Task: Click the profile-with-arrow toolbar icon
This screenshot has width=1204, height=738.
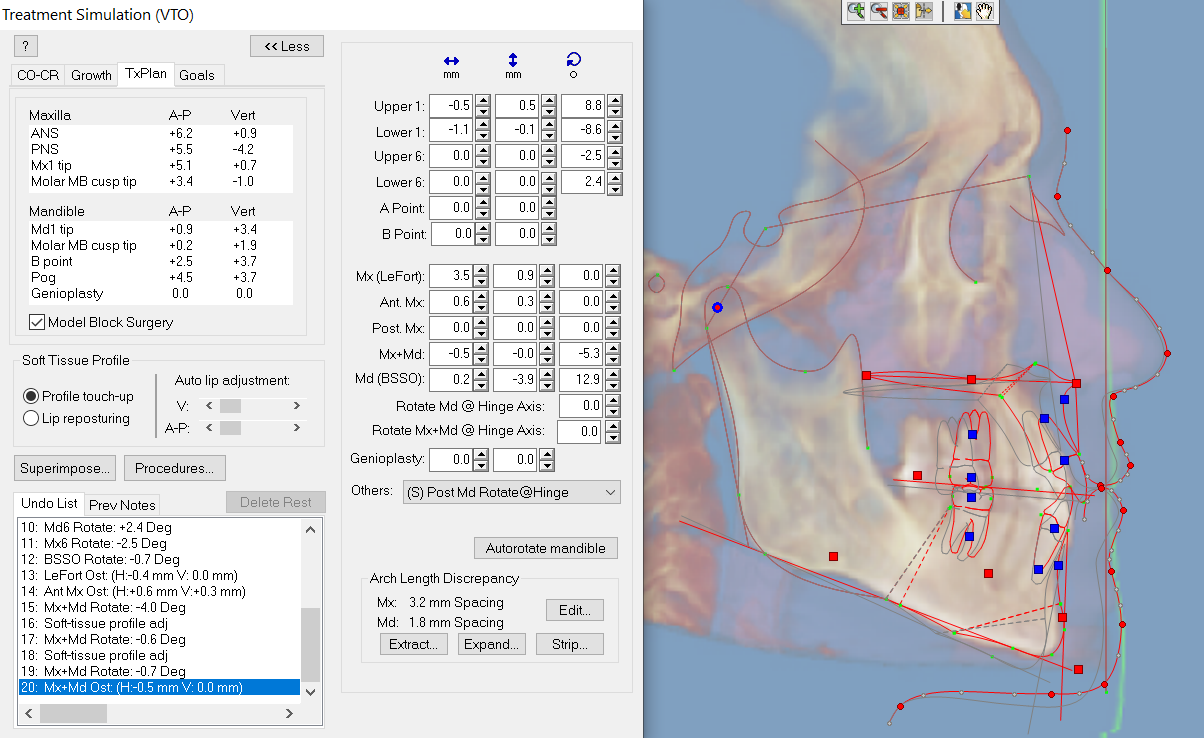Action: [923, 11]
